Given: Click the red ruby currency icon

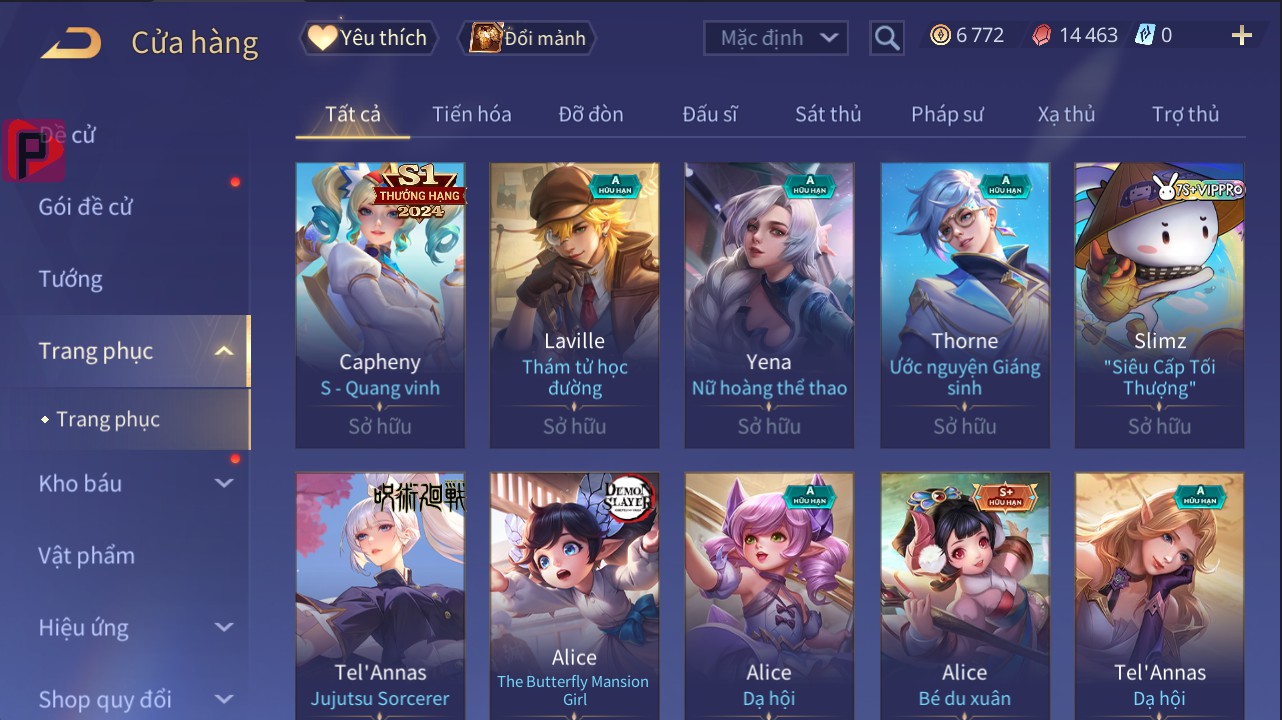Looking at the screenshot, I should point(1042,36).
